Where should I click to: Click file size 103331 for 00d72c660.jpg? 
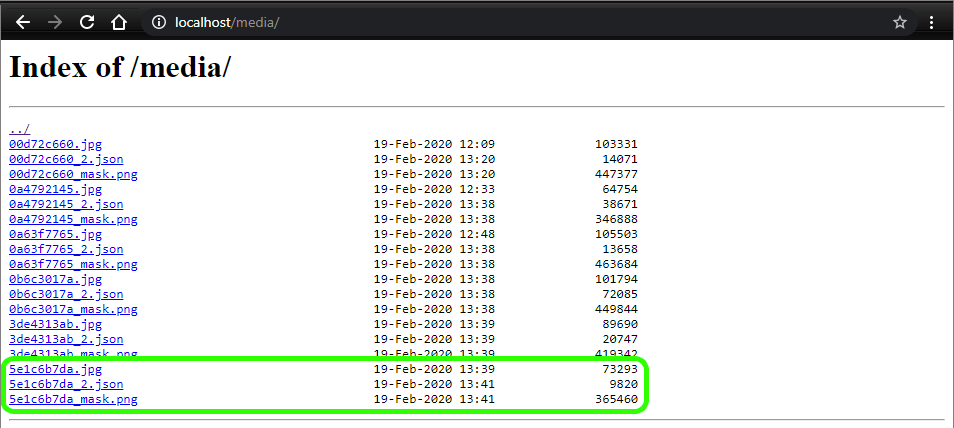point(616,144)
